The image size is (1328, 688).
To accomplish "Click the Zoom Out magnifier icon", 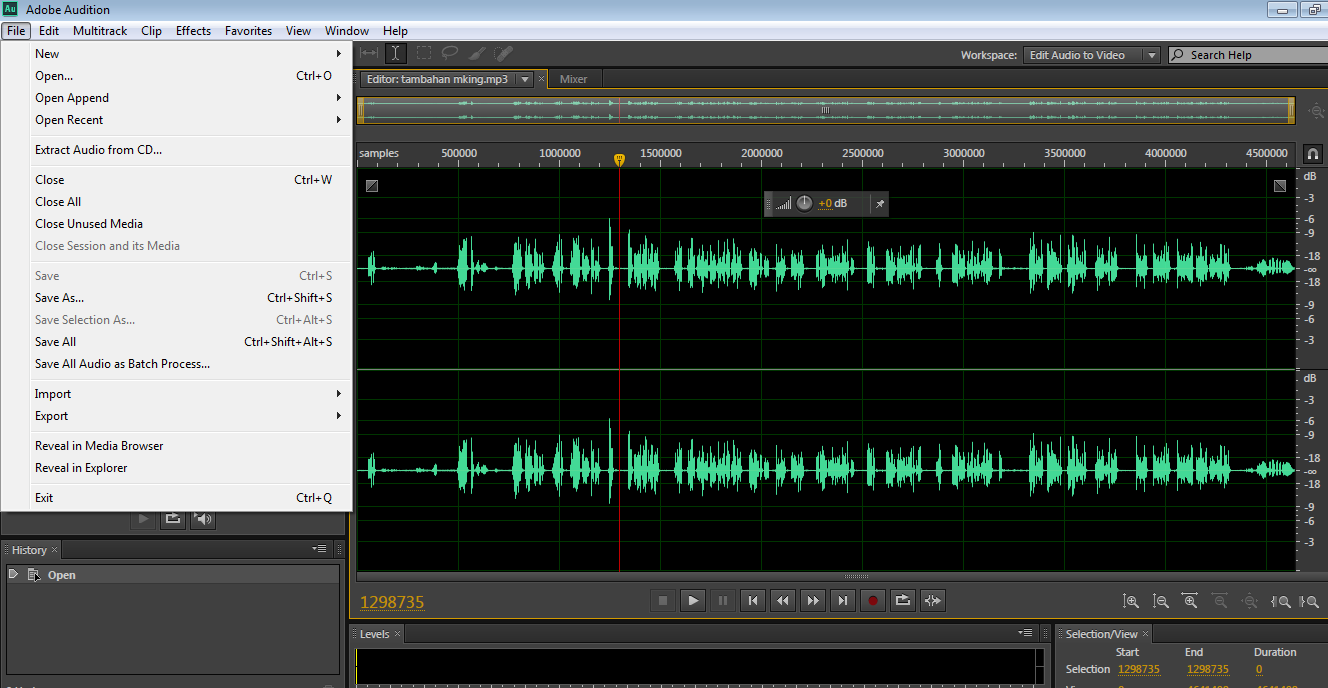I will pos(1161,601).
